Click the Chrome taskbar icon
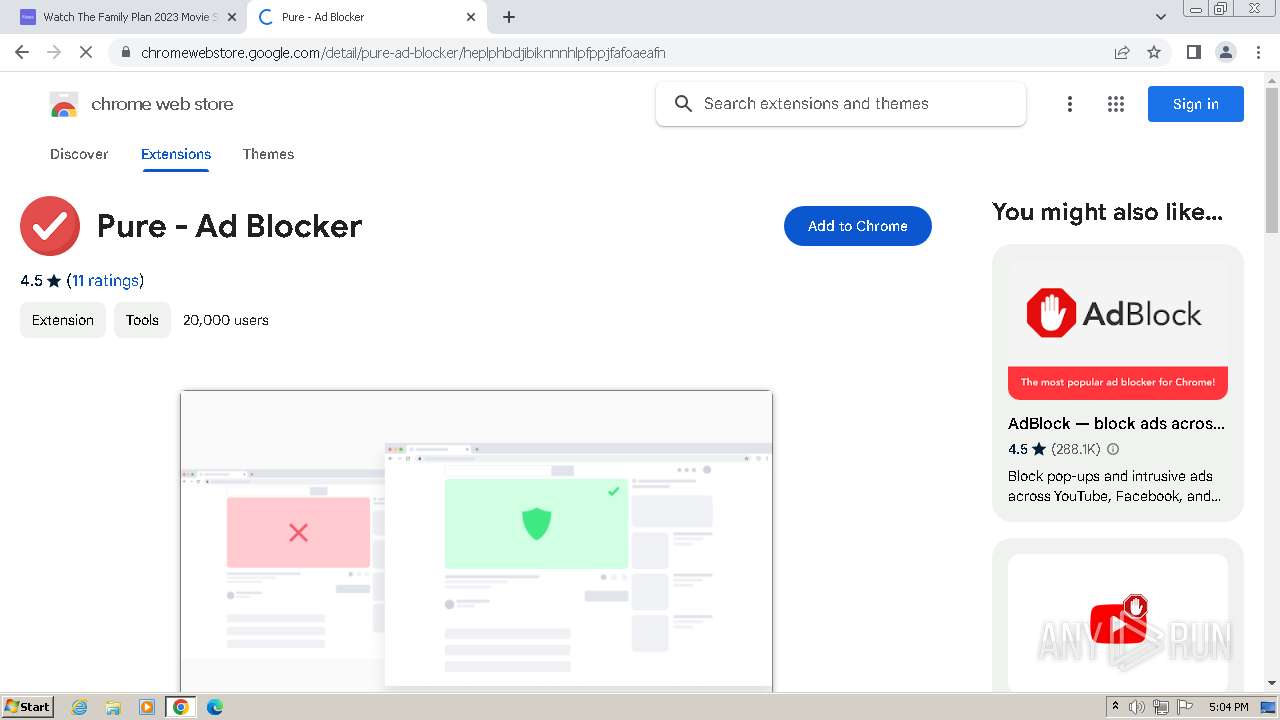 pyautogui.click(x=180, y=707)
